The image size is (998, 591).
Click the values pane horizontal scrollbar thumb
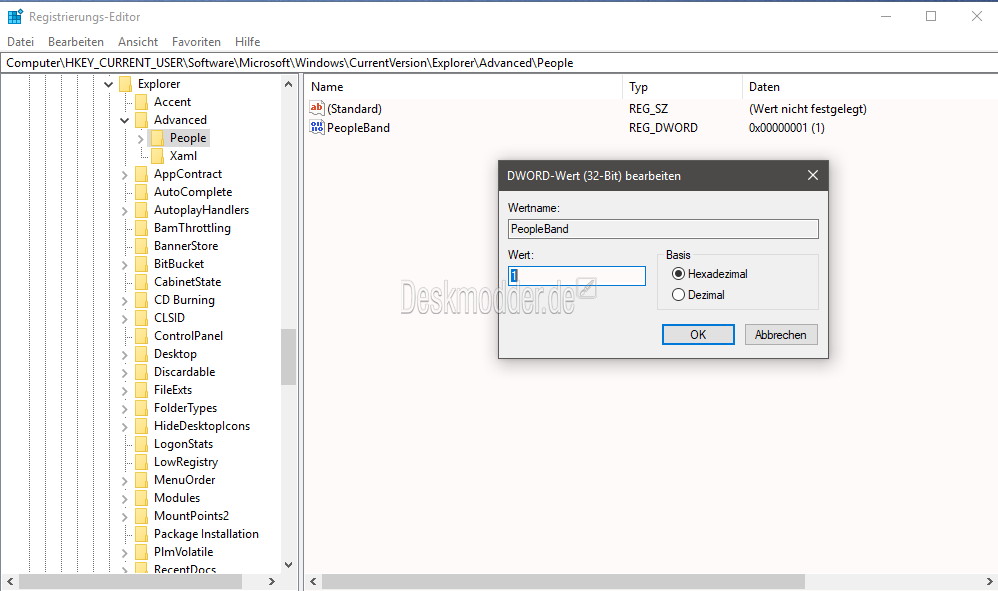[563, 581]
